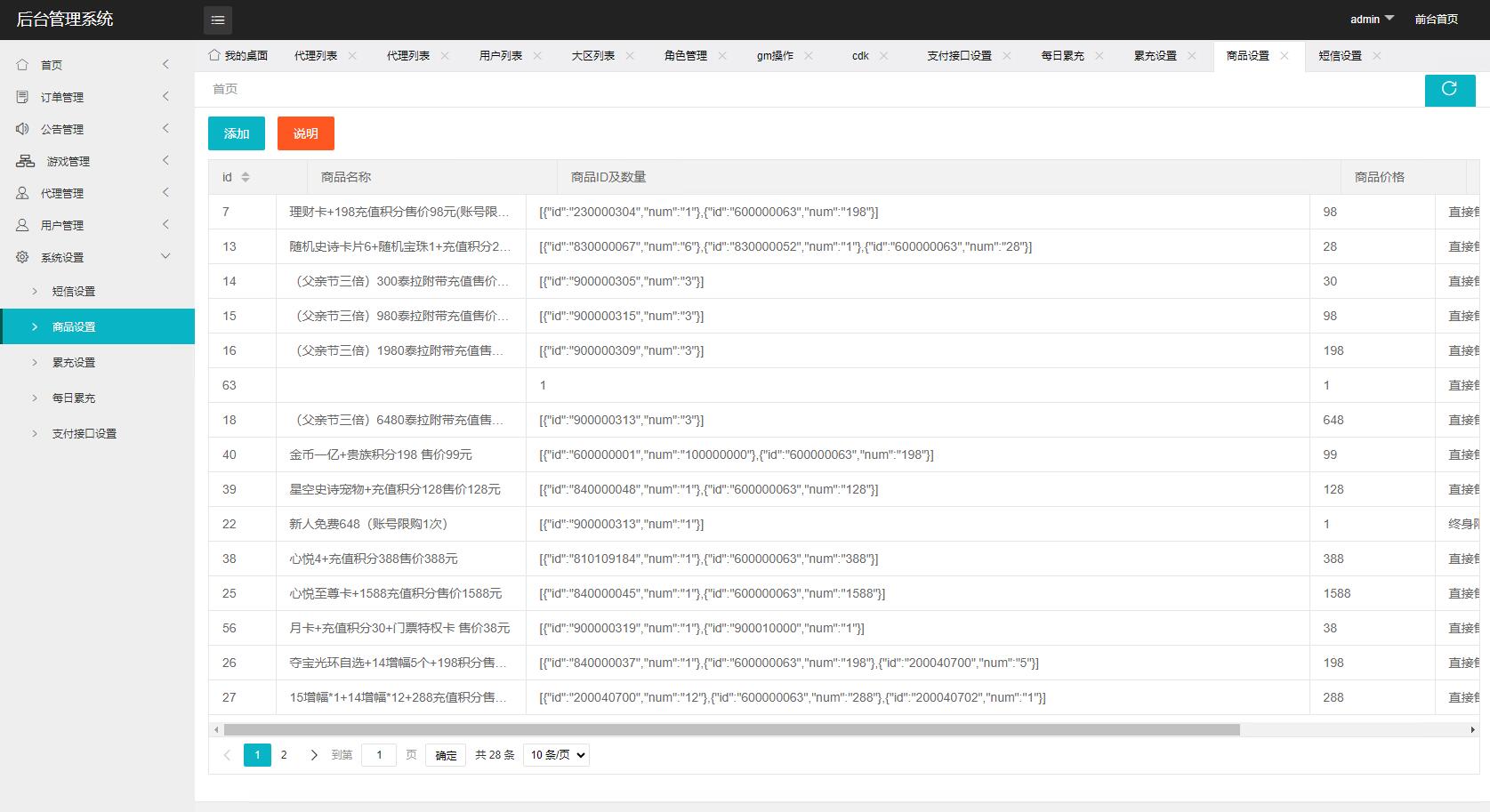
Task: Close the 短信设置 tab
Action: click(x=1377, y=55)
